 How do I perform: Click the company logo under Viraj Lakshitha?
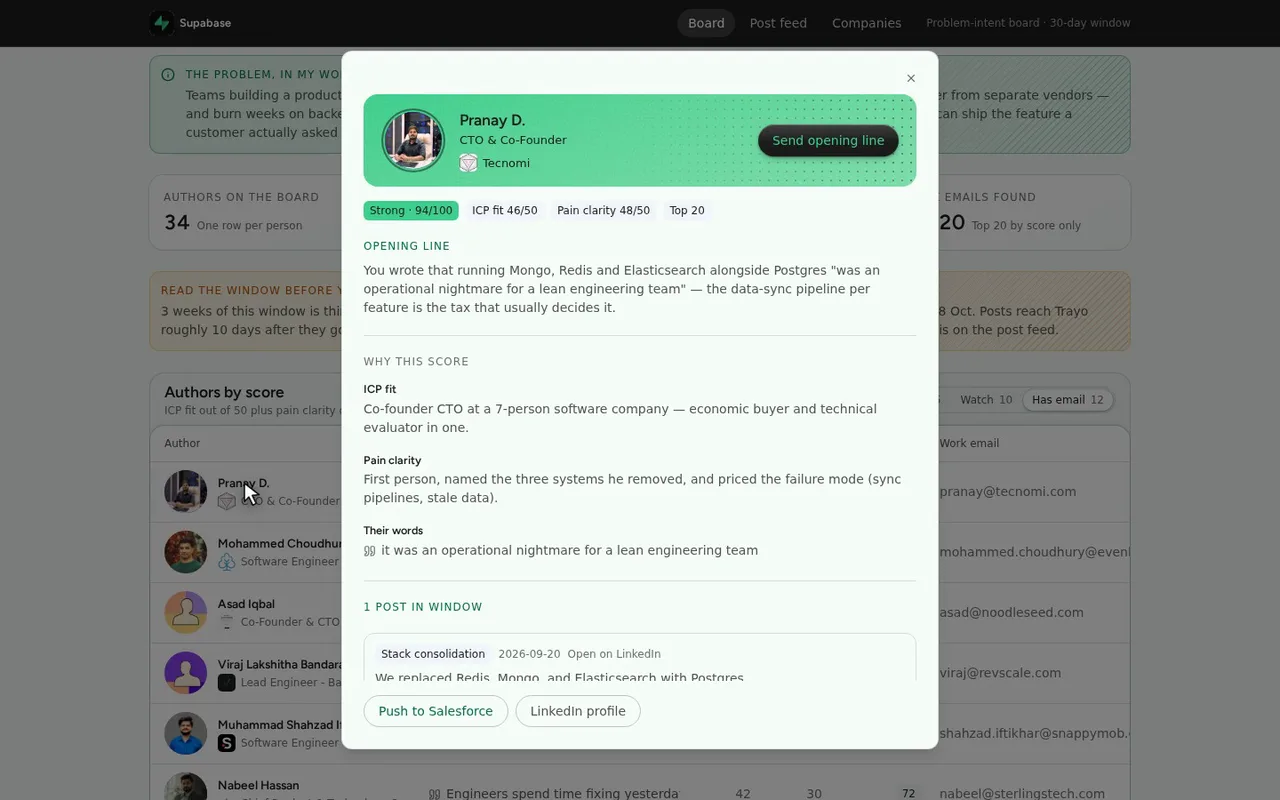point(227,682)
